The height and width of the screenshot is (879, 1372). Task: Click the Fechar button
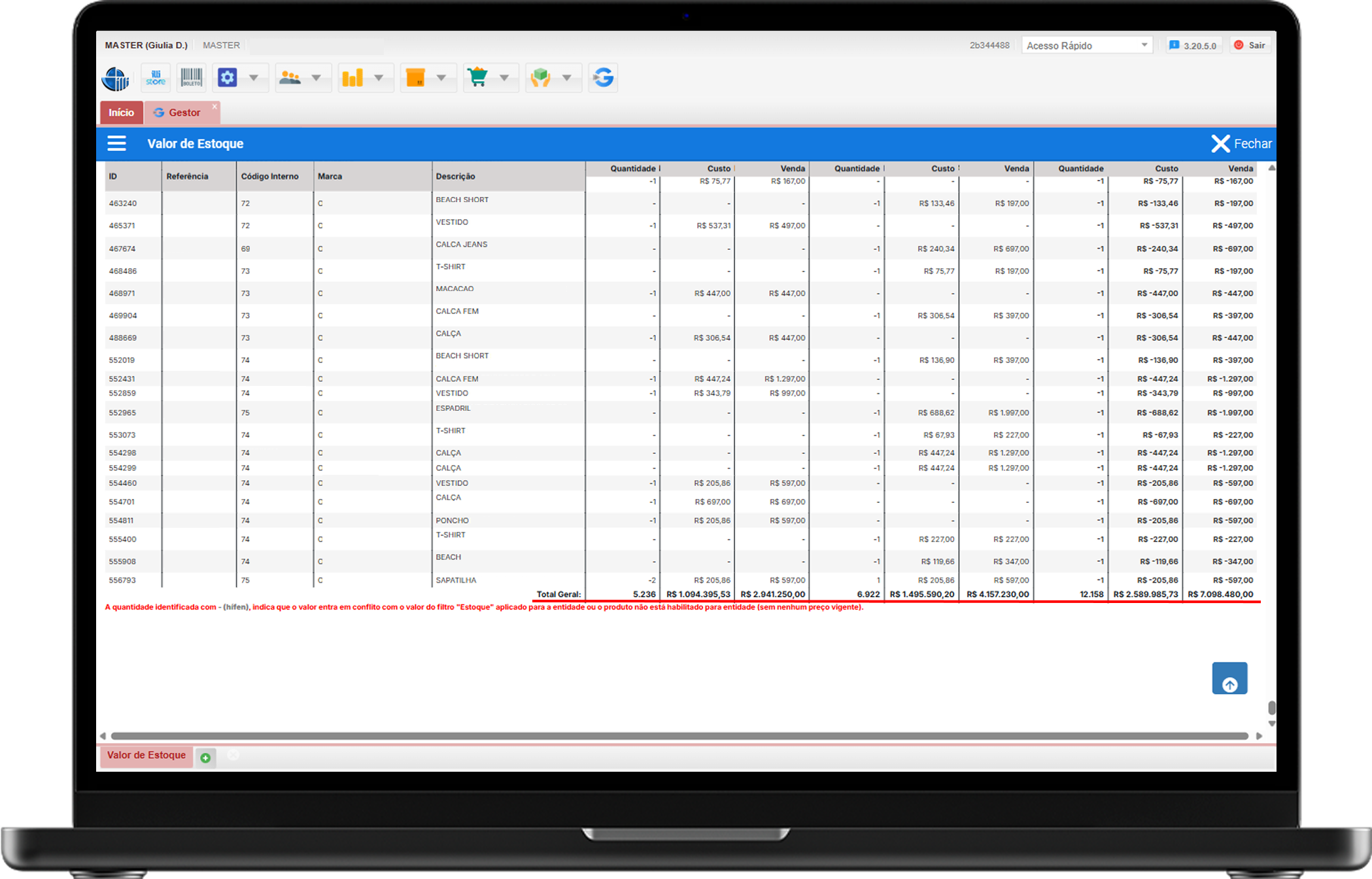pyautogui.click(x=1241, y=143)
